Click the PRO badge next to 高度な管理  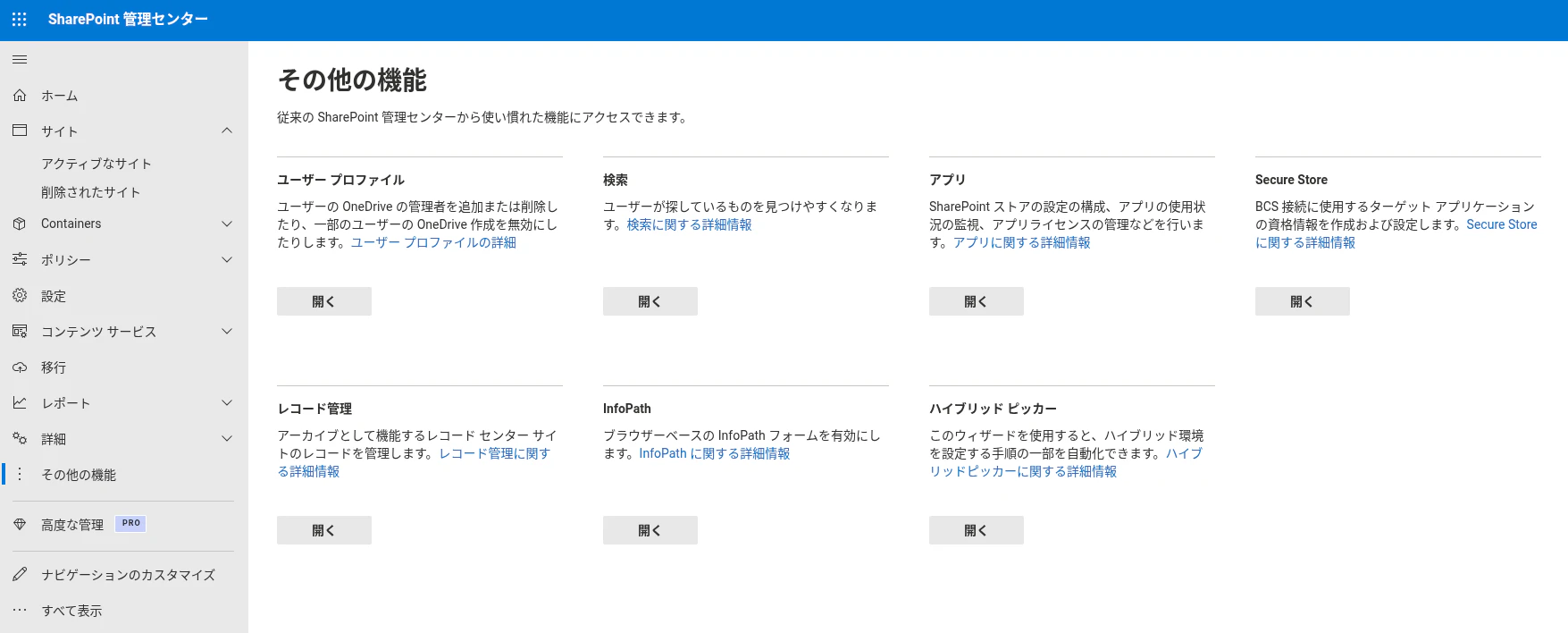point(131,523)
